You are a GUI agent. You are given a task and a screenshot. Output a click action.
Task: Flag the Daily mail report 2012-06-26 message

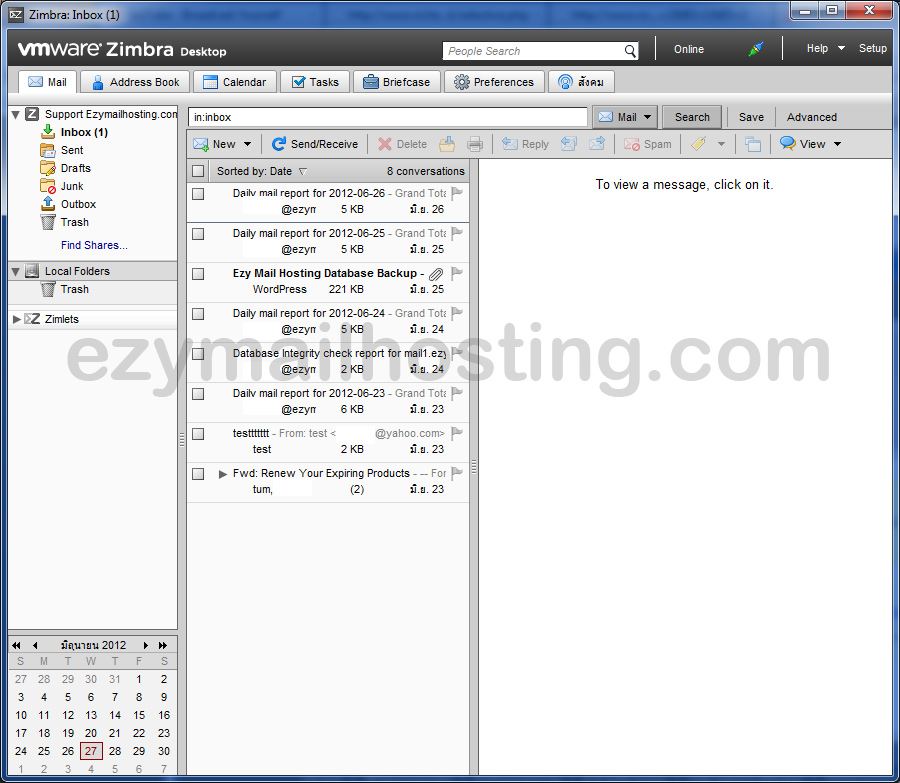457,193
